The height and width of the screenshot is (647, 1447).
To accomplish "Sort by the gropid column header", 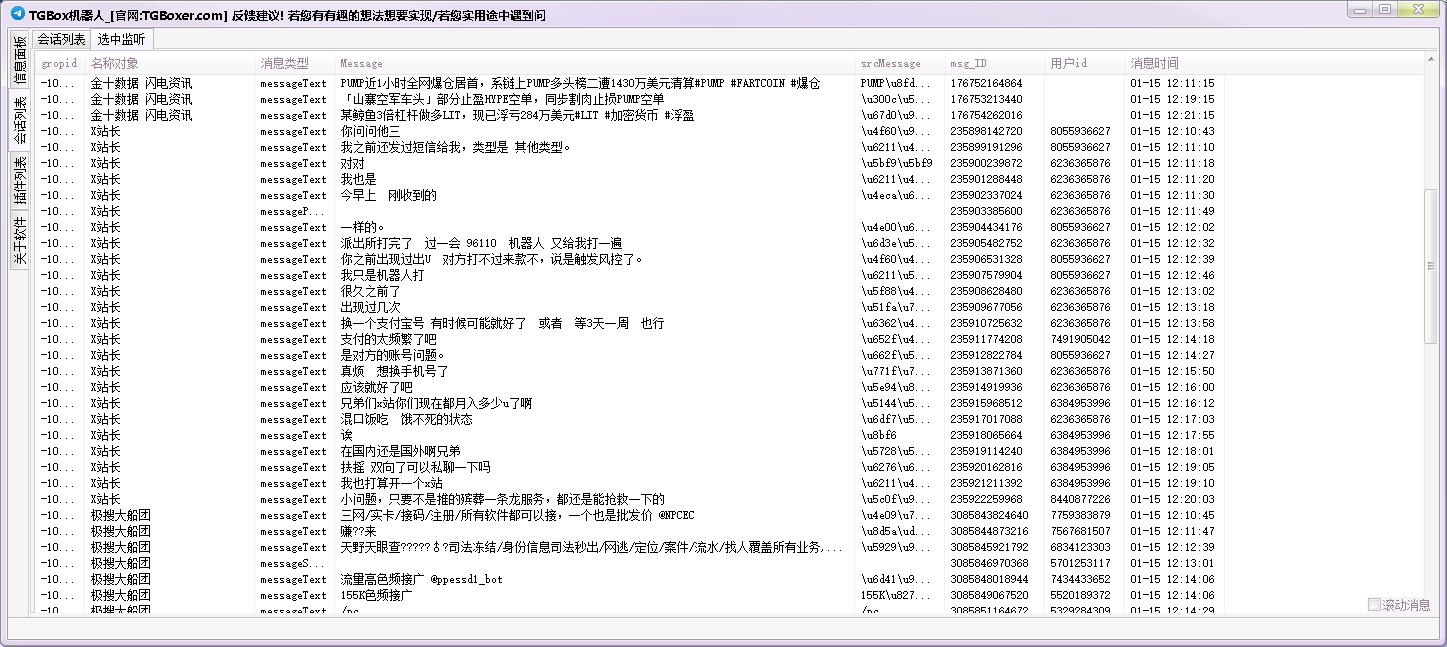I will pos(59,63).
